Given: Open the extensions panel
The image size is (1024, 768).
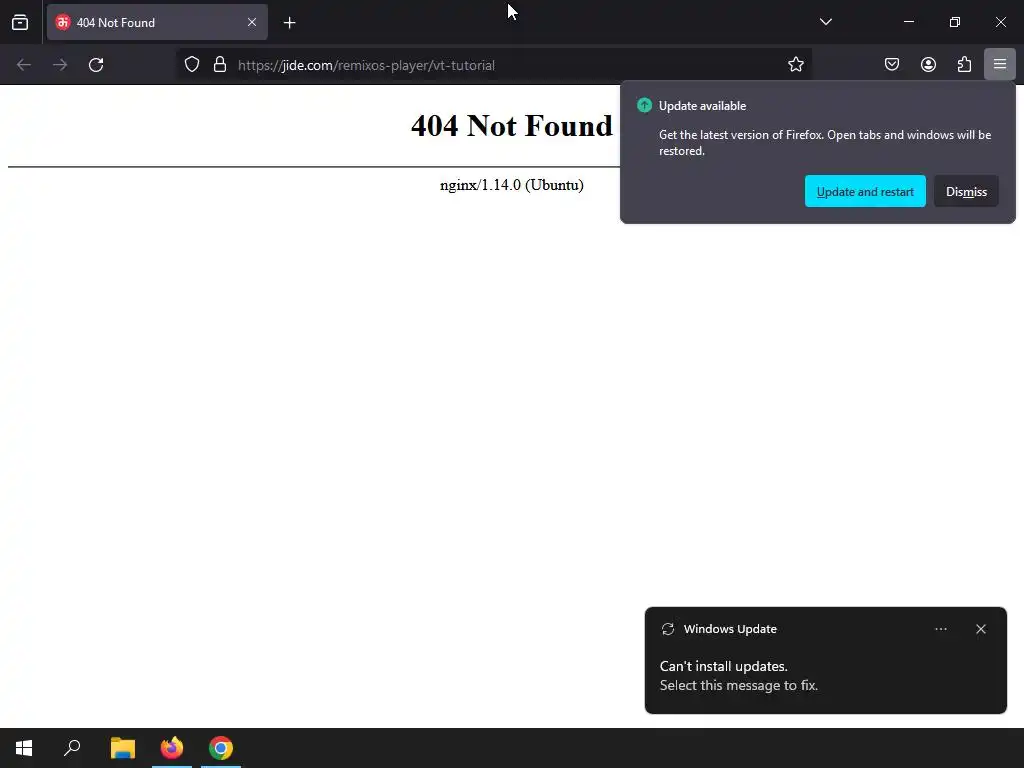Looking at the screenshot, I should point(964,65).
